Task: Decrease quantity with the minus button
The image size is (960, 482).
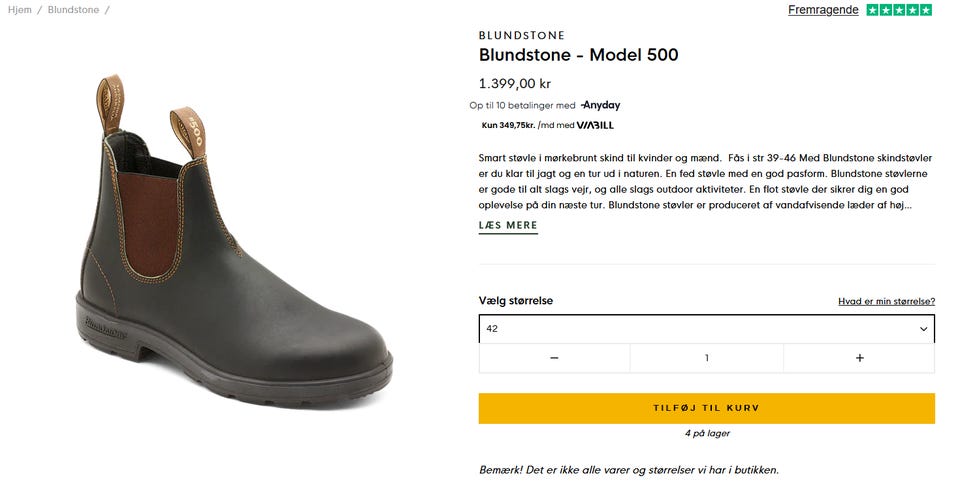Action: [554, 358]
